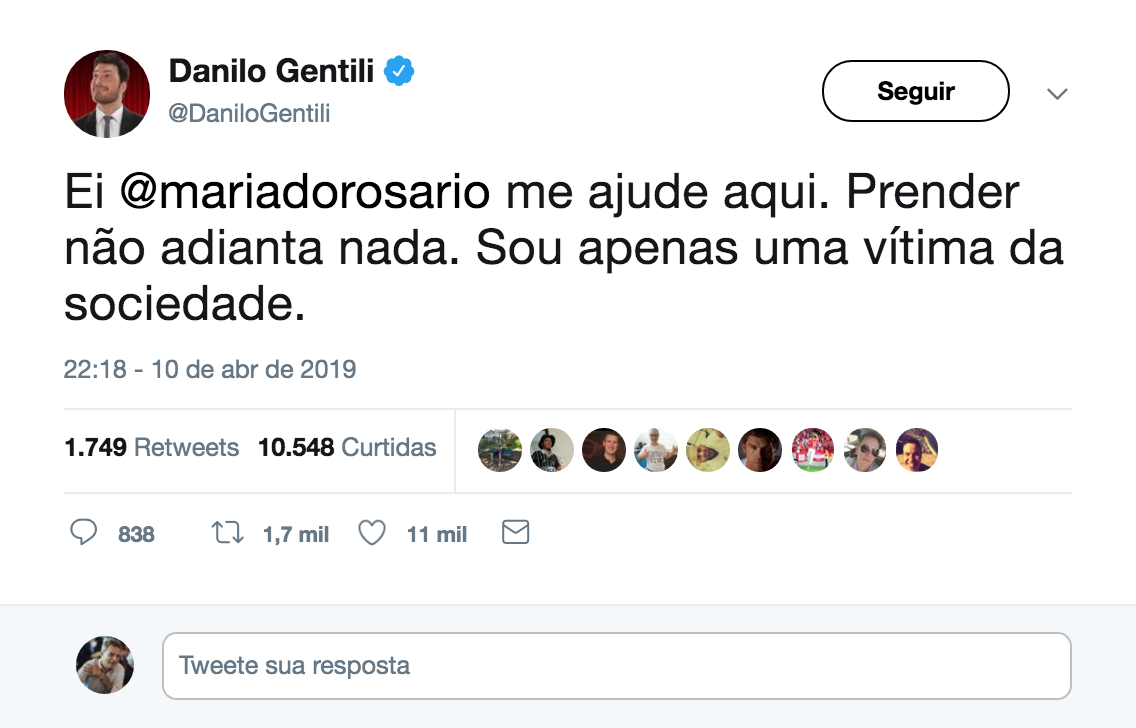Click the 'Tweete sua resposta' reply field
This screenshot has width=1136, height=728.
tap(616, 665)
